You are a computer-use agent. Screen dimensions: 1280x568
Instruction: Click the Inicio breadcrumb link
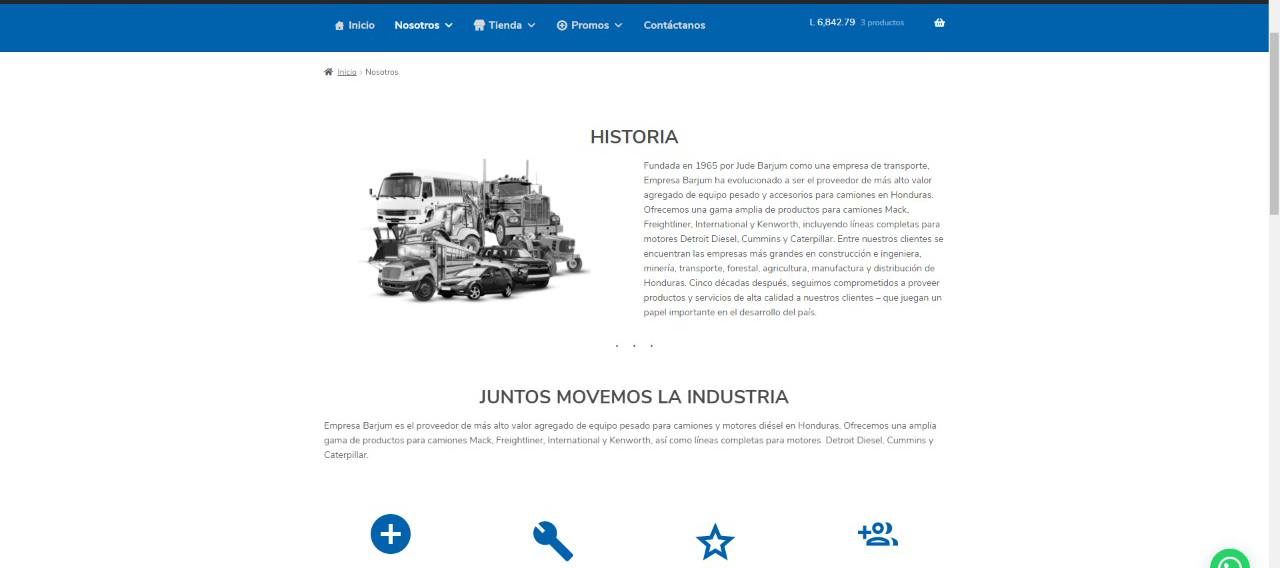point(347,72)
